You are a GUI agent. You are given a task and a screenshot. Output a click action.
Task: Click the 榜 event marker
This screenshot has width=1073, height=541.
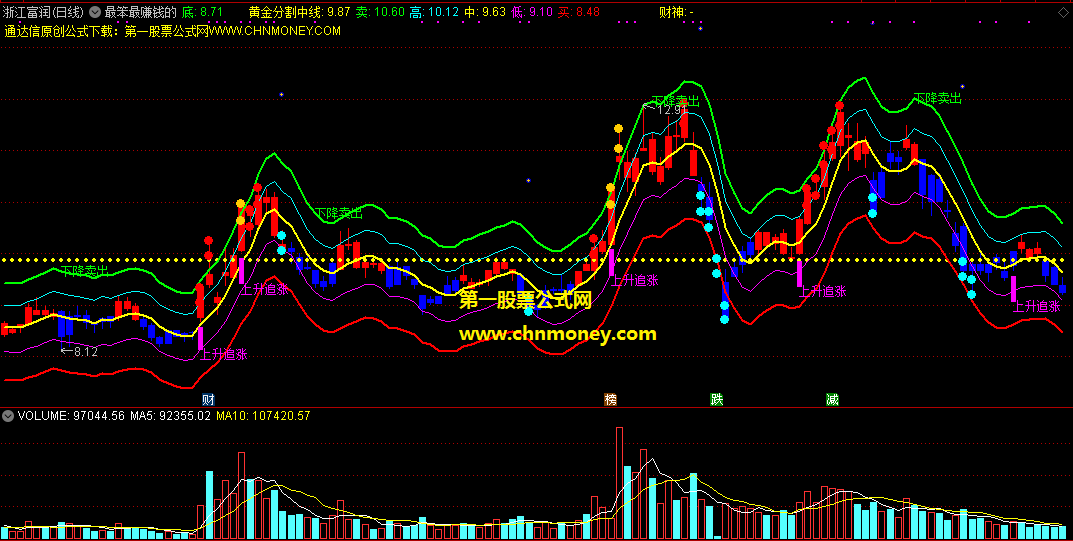(610, 399)
